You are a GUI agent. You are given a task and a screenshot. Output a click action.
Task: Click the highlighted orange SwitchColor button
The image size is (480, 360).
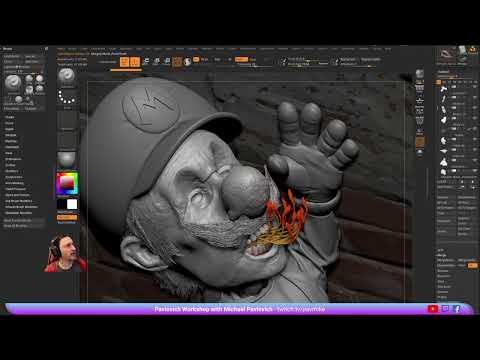point(67,217)
